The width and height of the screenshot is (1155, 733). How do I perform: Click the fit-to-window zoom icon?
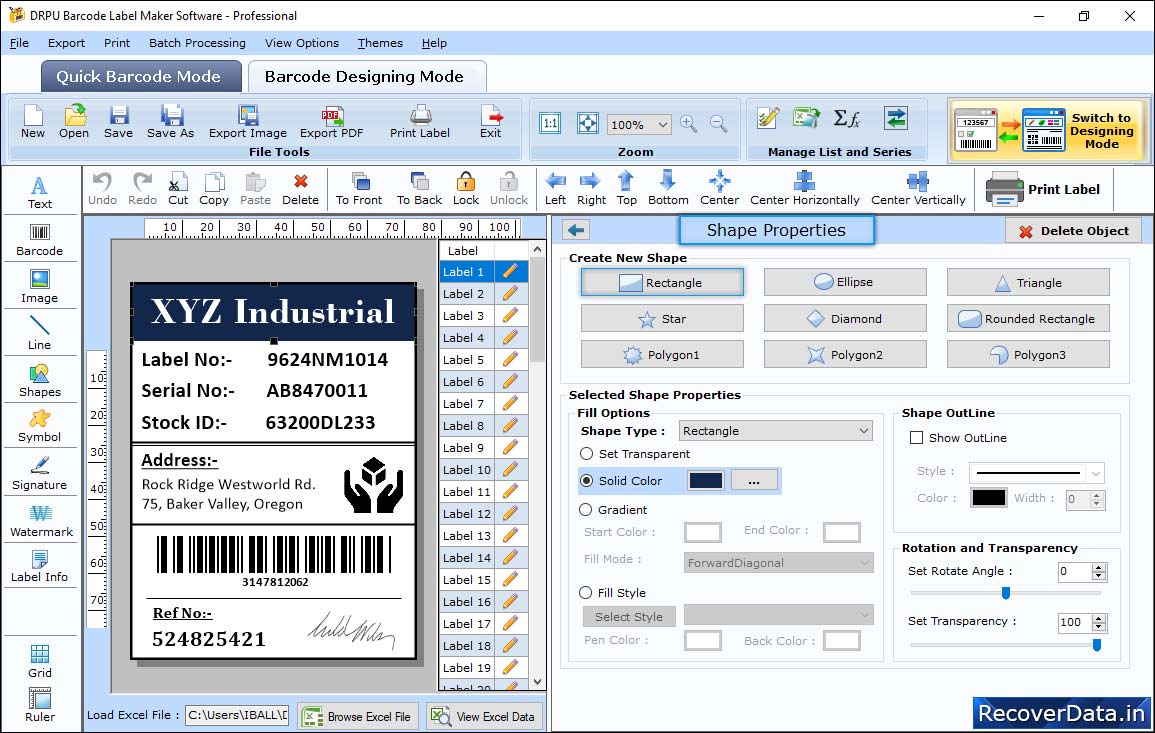(x=588, y=123)
